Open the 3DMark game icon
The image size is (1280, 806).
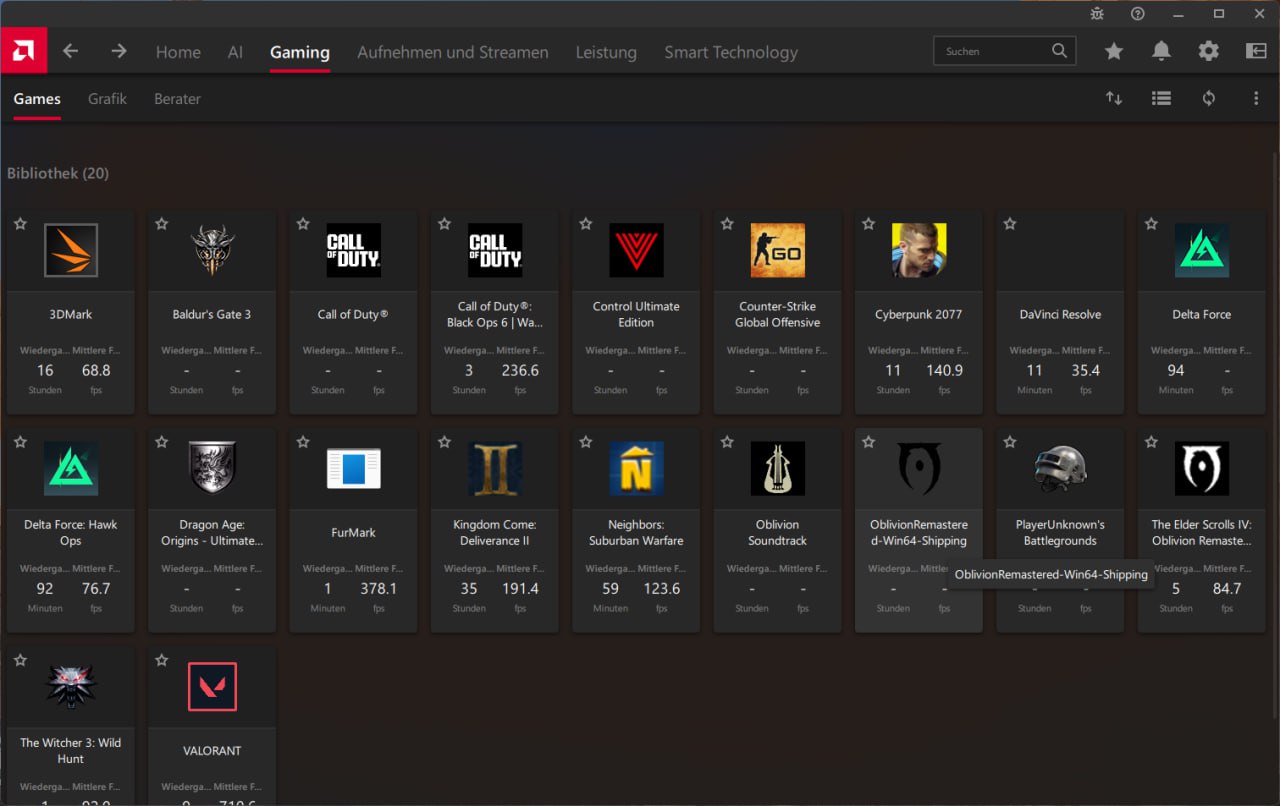71,250
